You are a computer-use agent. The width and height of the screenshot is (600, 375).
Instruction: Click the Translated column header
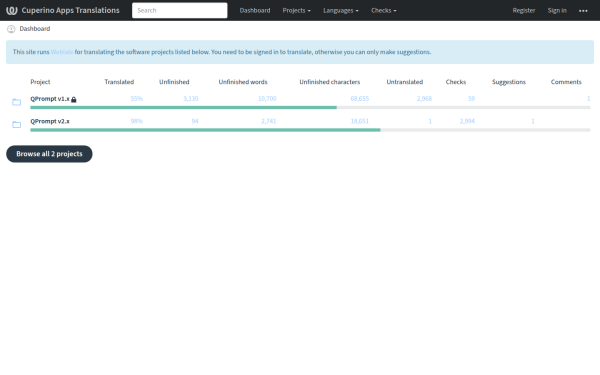(119, 82)
